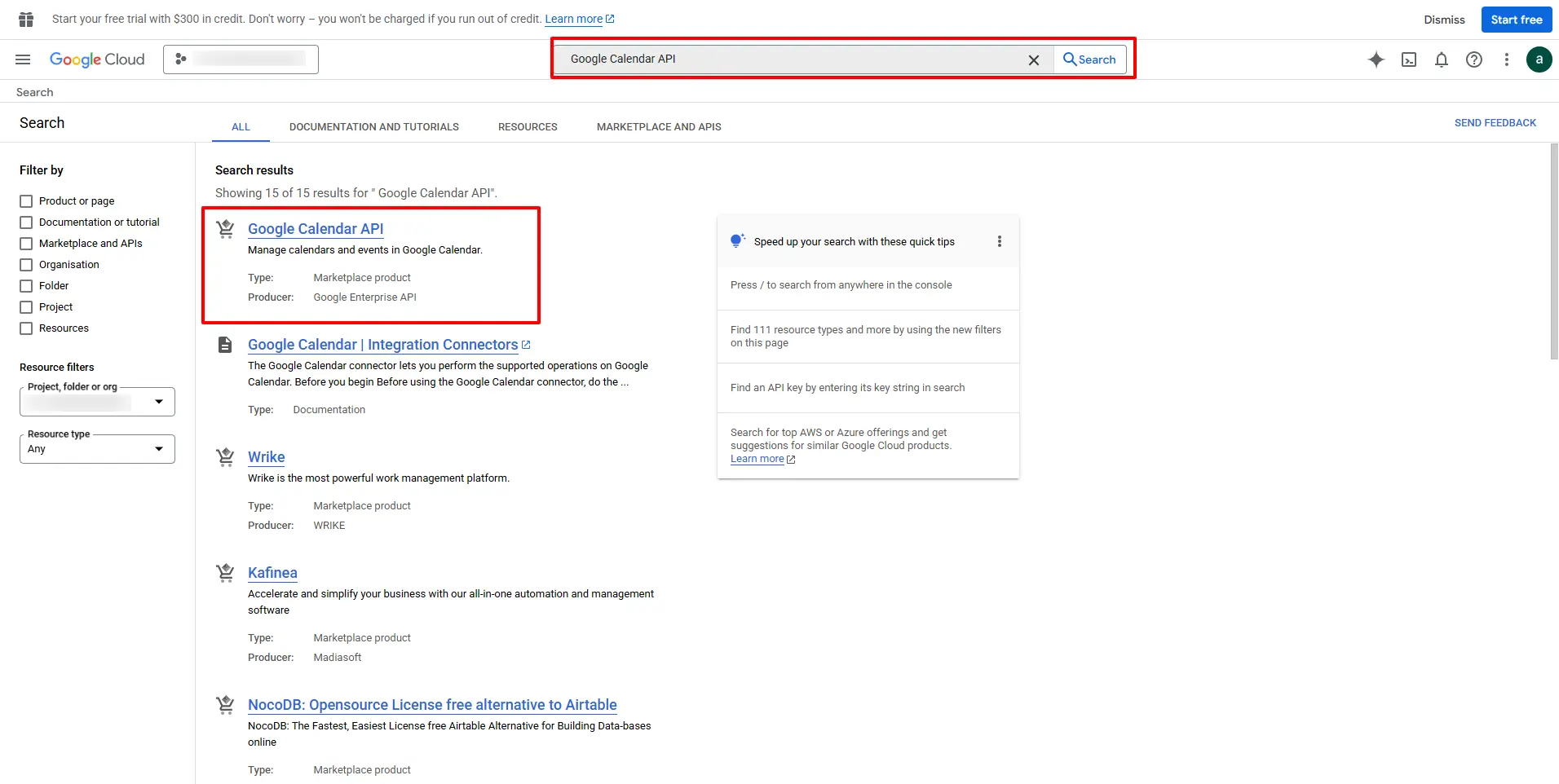Activate Cloud Shell terminal icon

tap(1409, 59)
